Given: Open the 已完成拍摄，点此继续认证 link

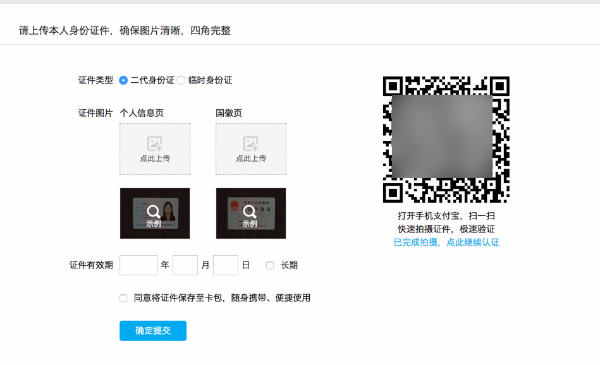Looking at the screenshot, I should pos(446,242).
